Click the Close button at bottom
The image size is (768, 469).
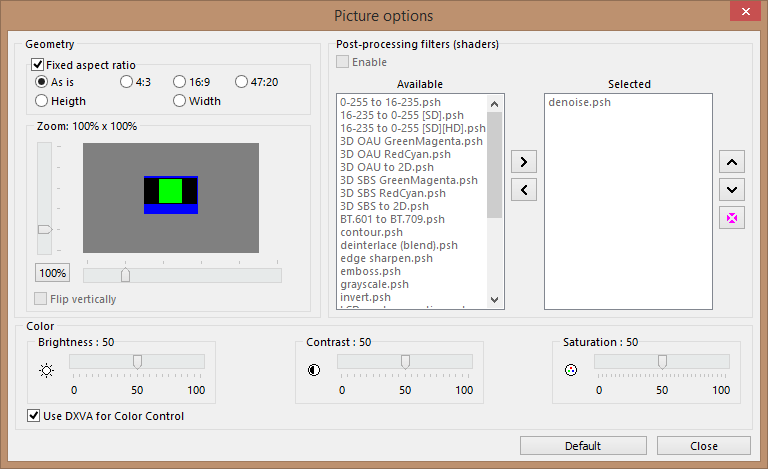click(703, 445)
